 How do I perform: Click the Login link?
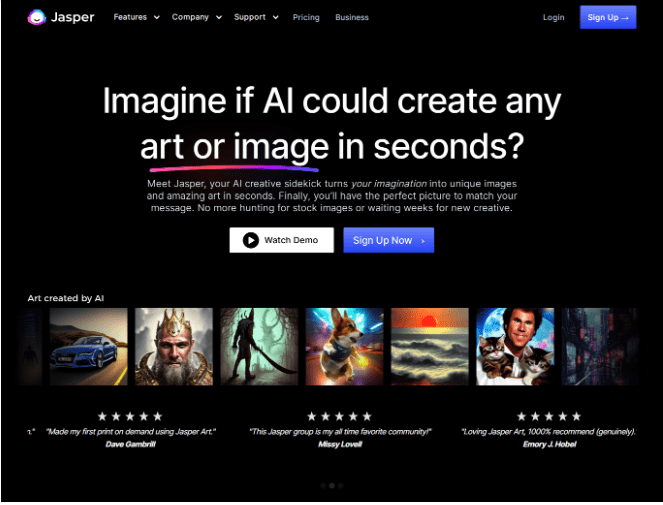click(x=553, y=17)
